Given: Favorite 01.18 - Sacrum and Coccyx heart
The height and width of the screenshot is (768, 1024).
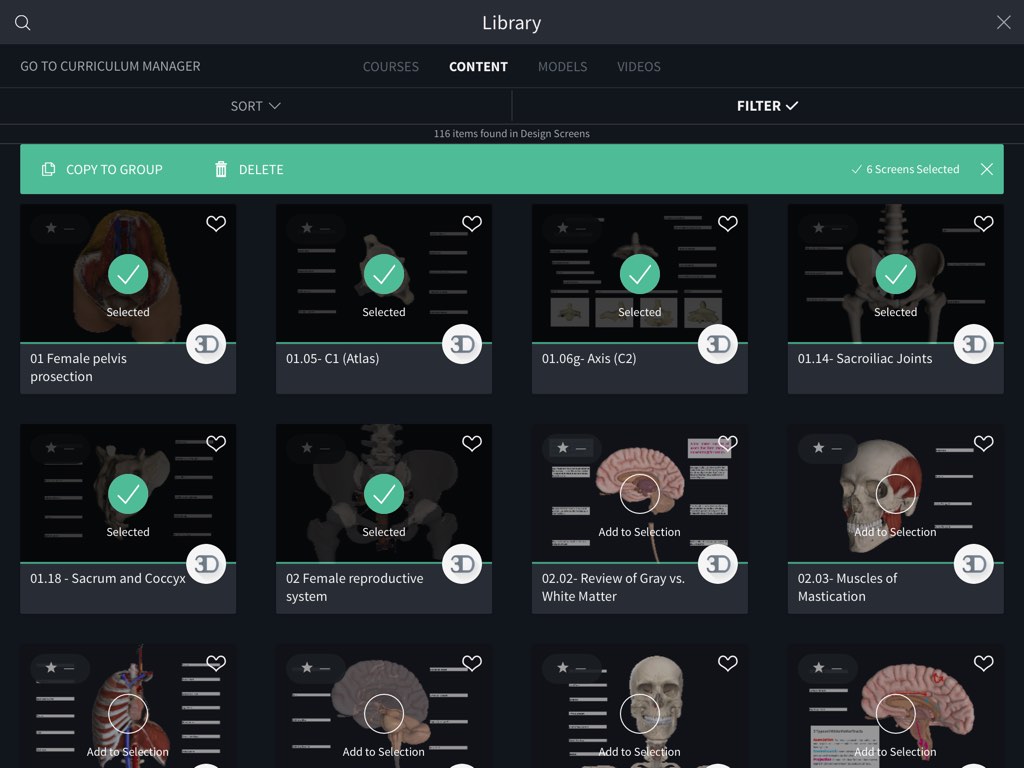Looking at the screenshot, I should pos(216,443).
